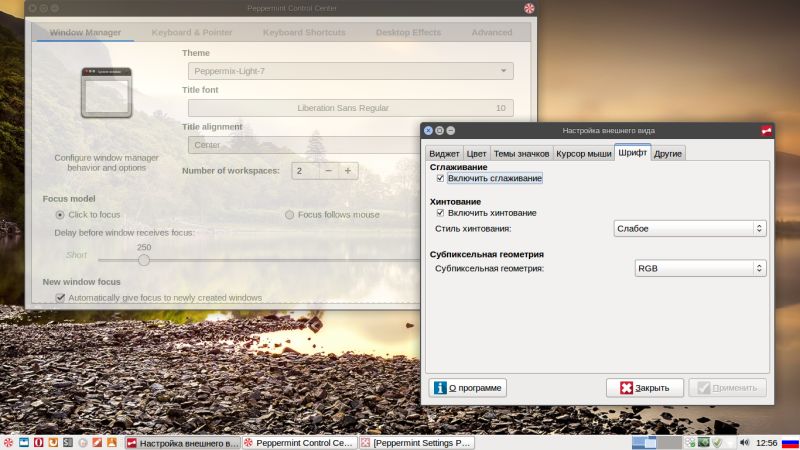Click the volume speaker icon in the tray
800x450 pixels.
coord(744,442)
